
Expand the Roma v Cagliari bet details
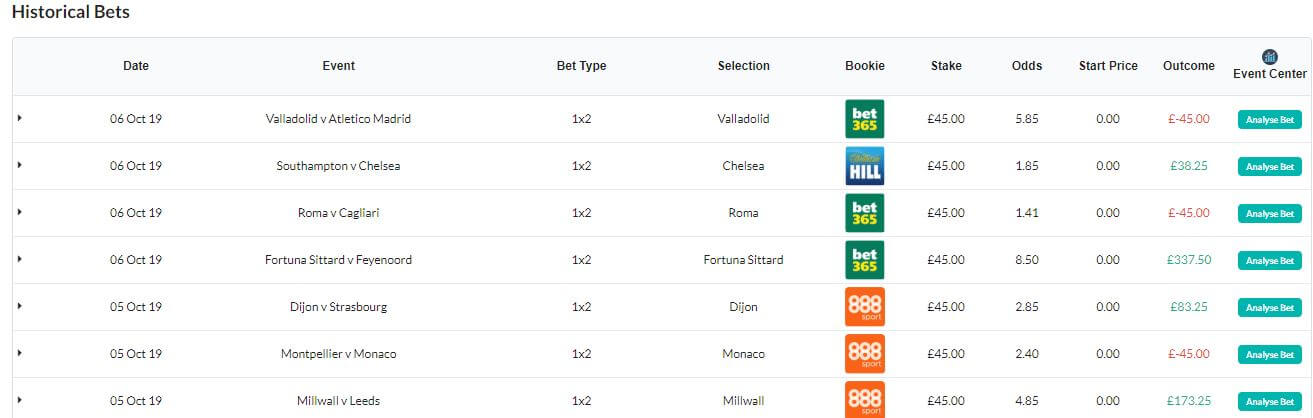20,212
